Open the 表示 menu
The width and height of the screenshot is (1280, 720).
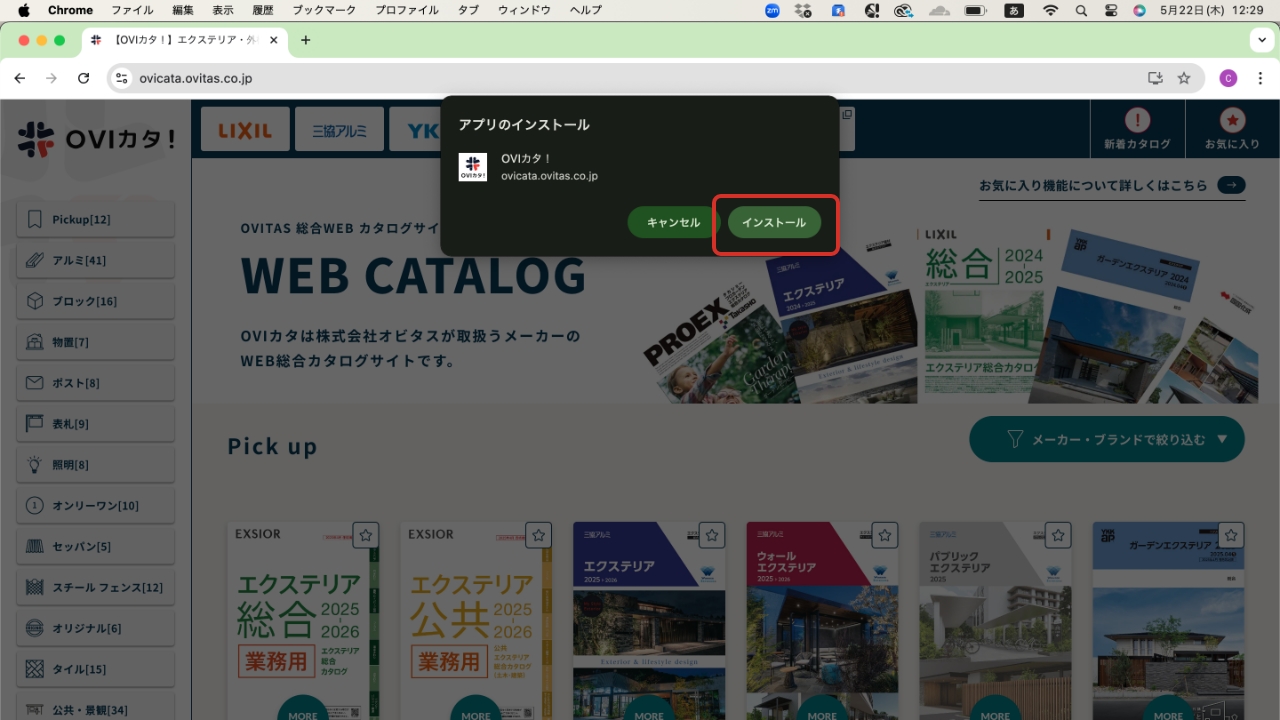click(x=223, y=10)
